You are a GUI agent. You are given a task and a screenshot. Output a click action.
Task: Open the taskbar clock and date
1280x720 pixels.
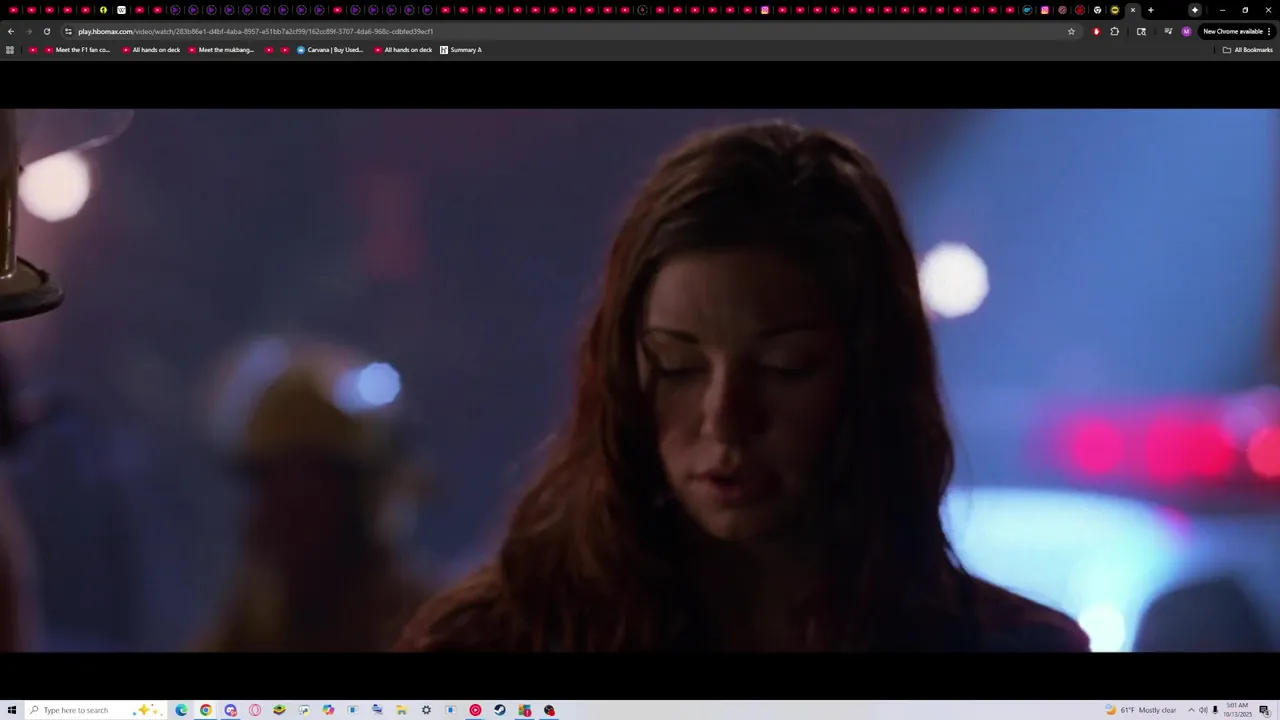pyautogui.click(x=1239, y=710)
